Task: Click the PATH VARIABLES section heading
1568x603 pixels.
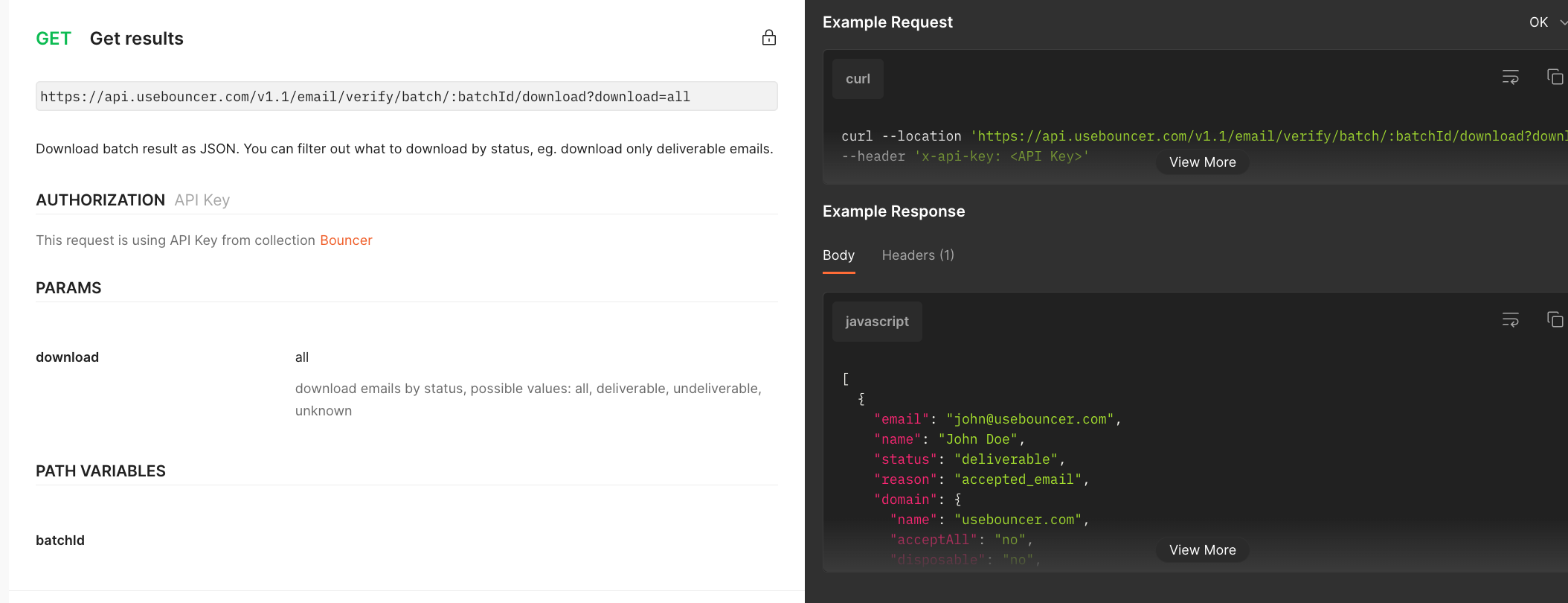Action: (100, 471)
